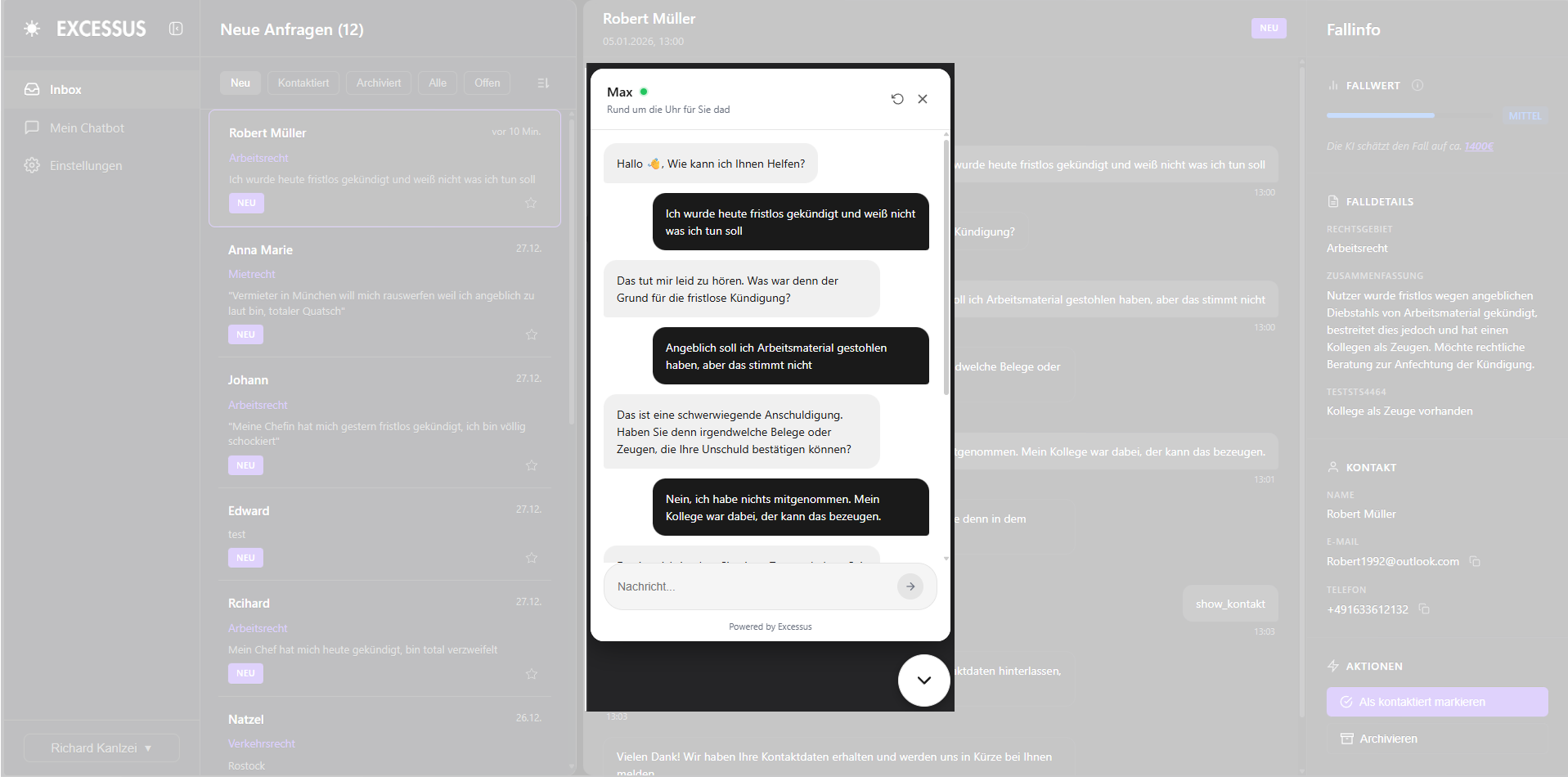Open the 1400€ case value link
This screenshot has width=1568, height=777.
[1478, 146]
